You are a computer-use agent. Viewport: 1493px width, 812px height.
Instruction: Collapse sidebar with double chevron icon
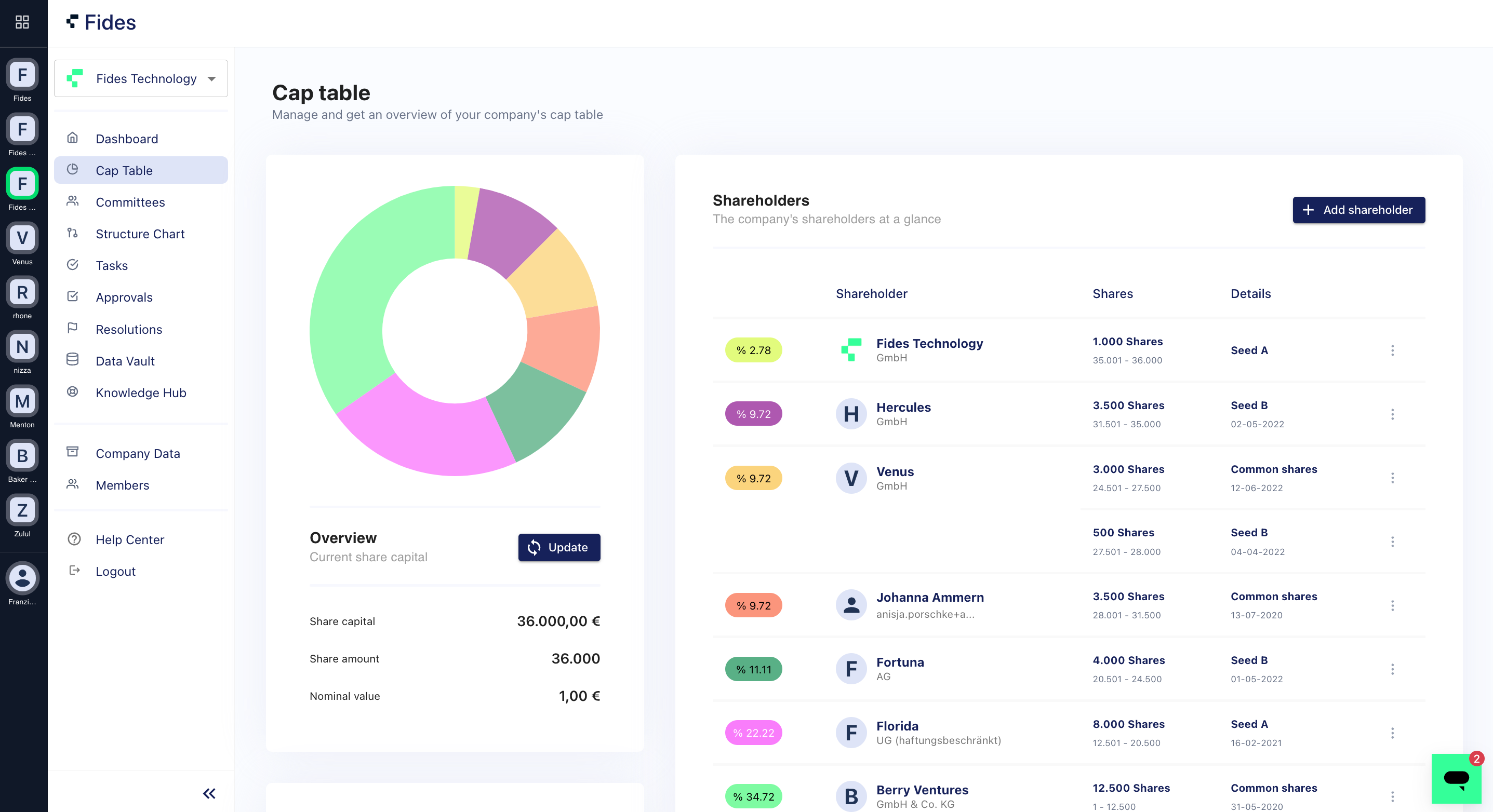point(209,793)
